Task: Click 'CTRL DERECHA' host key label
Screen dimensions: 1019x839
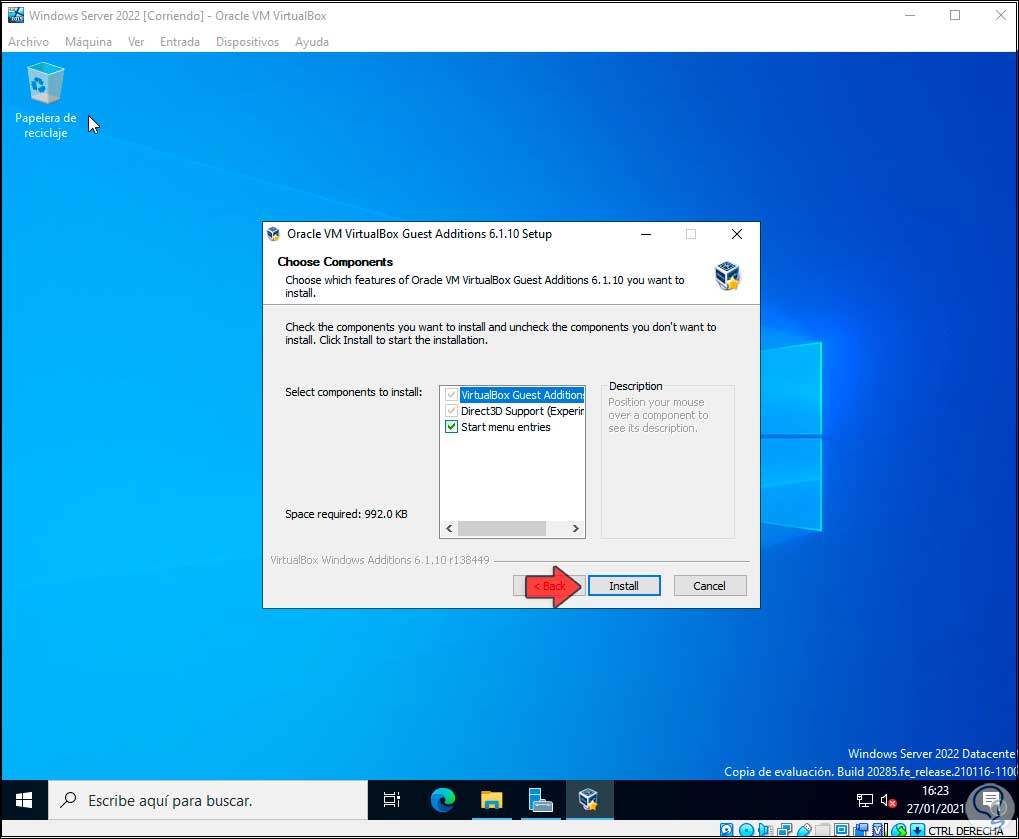Action: (966, 831)
